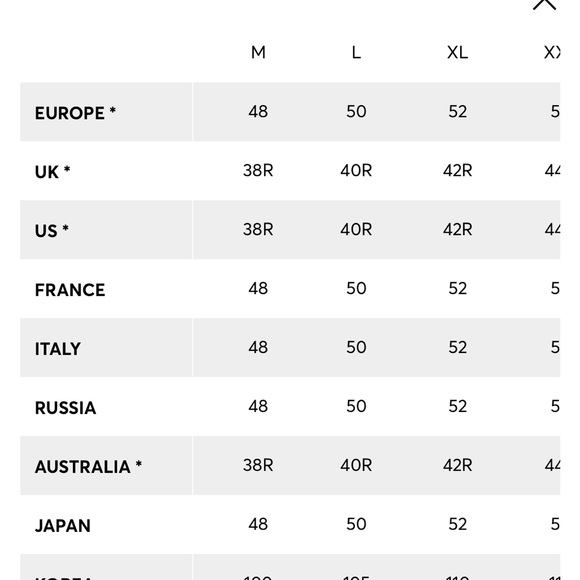Click the RUSSIA row label

pyautogui.click(x=65, y=408)
